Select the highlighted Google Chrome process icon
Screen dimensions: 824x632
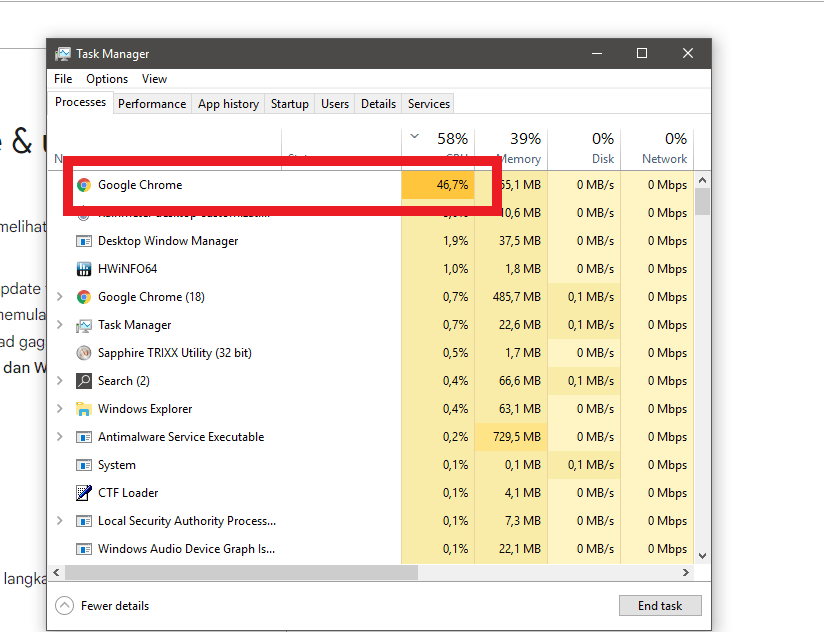click(x=85, y=185)
